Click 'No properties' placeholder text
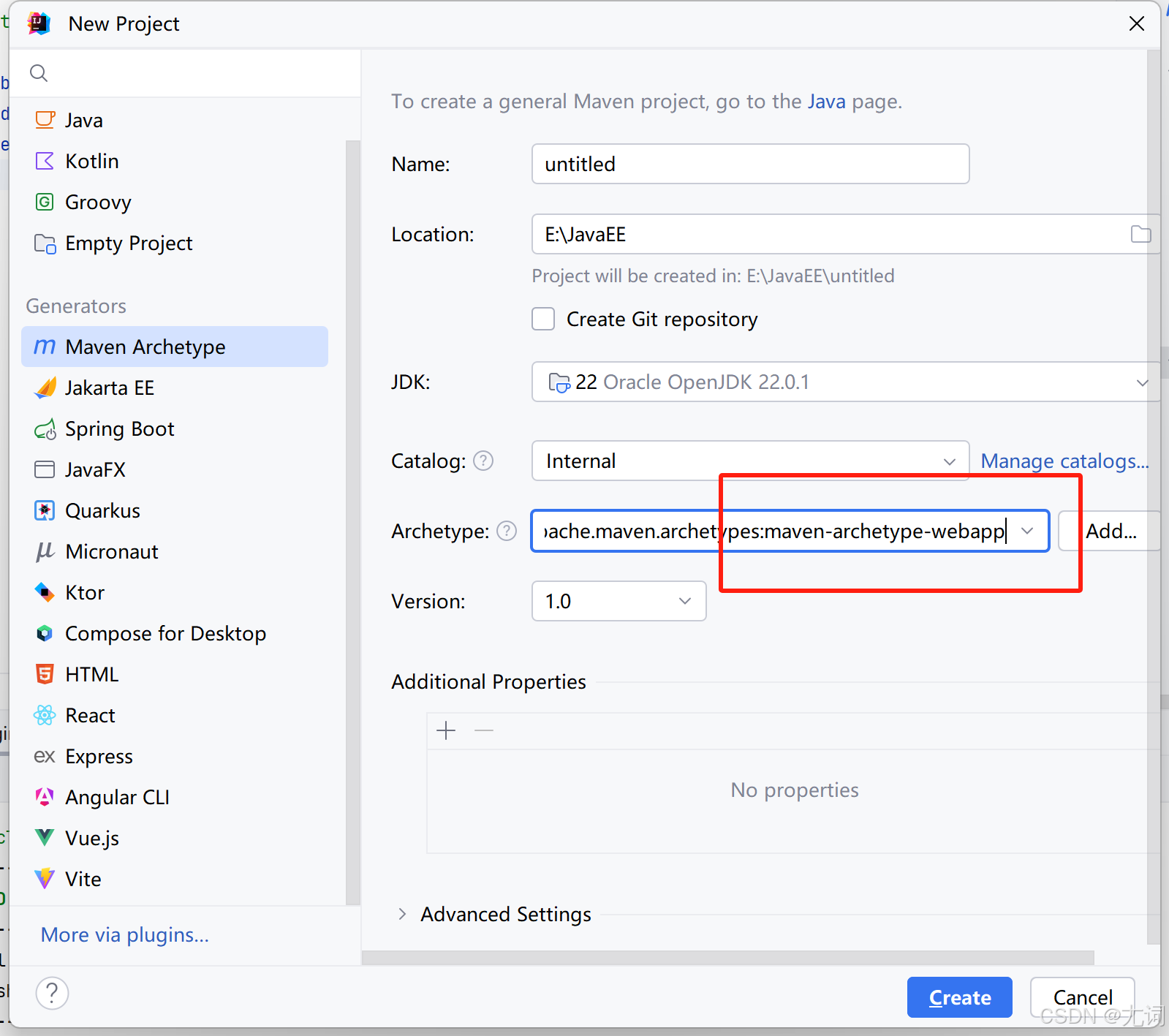 click(x=795, y=790)
